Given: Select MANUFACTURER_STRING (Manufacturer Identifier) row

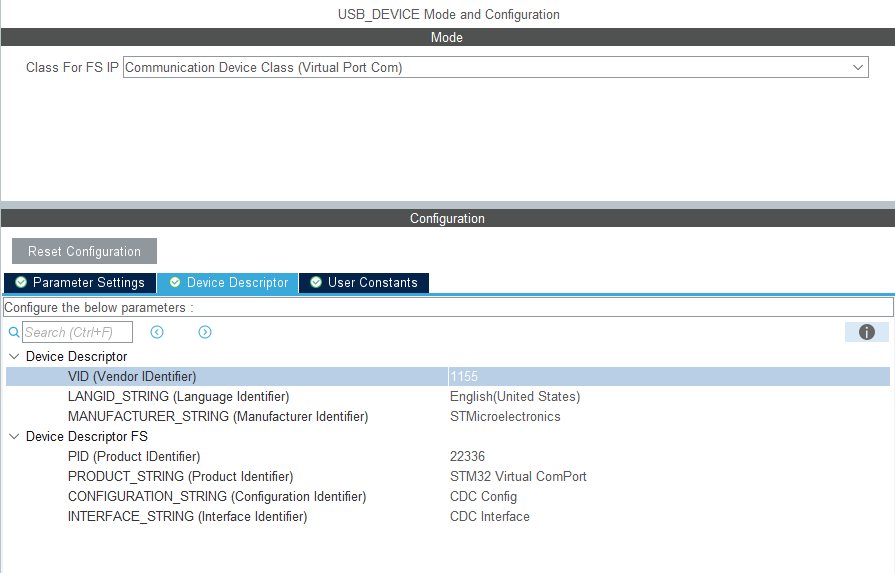Looking at the screenshot, I should click(448, 417).
